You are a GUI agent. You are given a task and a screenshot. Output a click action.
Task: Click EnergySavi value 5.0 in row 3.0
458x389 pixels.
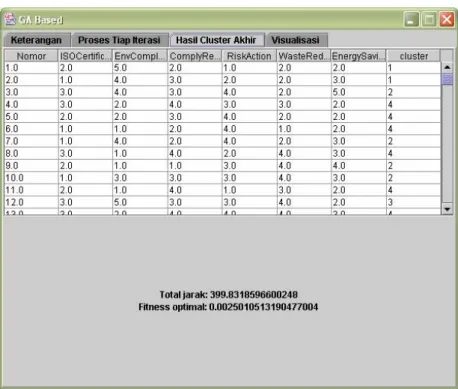click(359, 92)
